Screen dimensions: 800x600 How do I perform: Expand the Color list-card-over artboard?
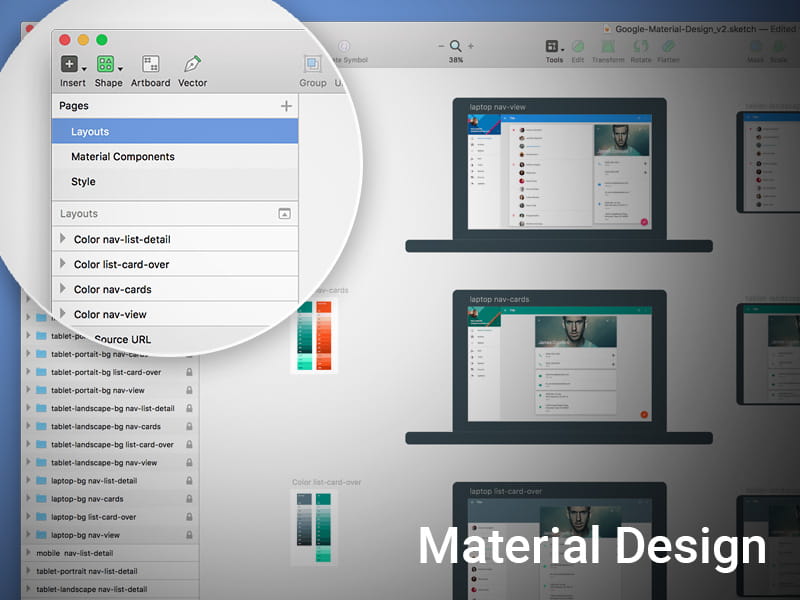[x=63, y=264]
